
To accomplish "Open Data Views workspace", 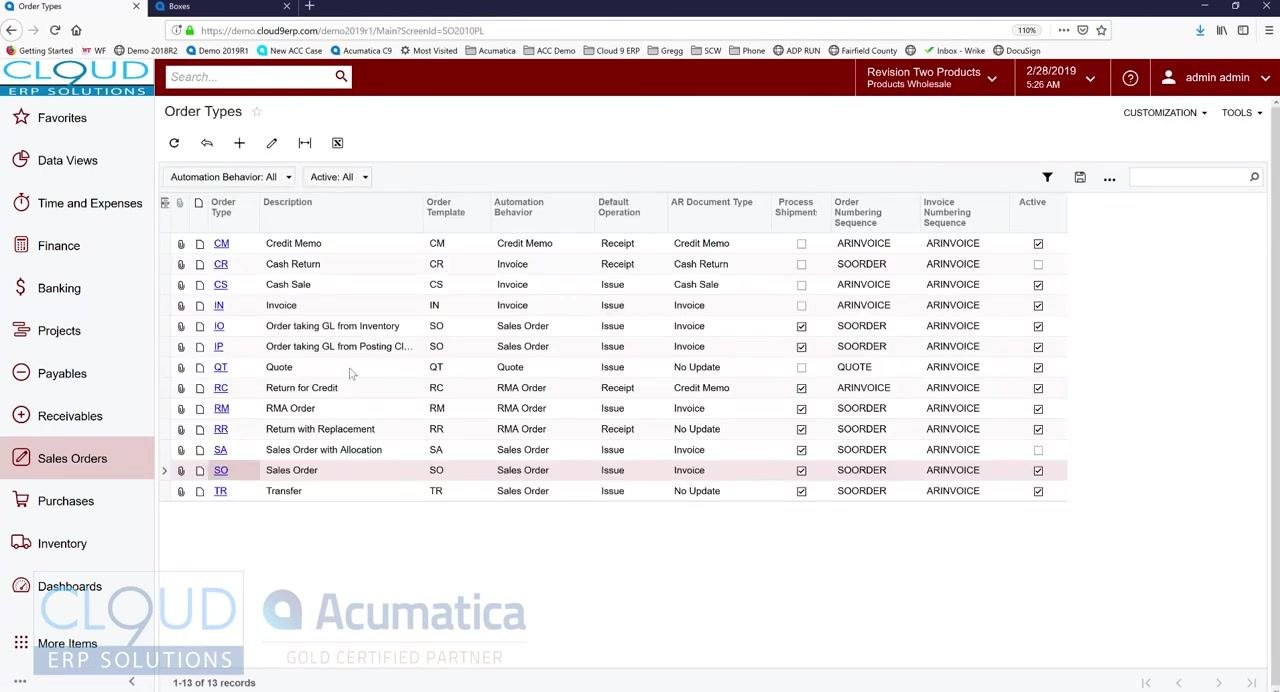I will point(67,160).
